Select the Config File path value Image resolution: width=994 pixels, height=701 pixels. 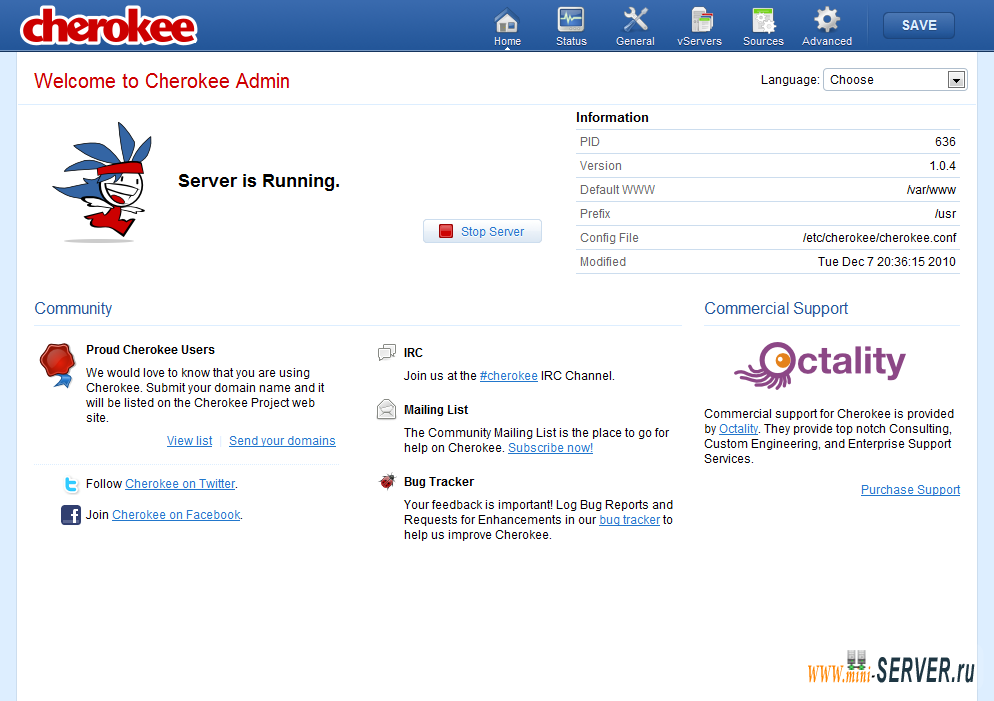point(879,238)
